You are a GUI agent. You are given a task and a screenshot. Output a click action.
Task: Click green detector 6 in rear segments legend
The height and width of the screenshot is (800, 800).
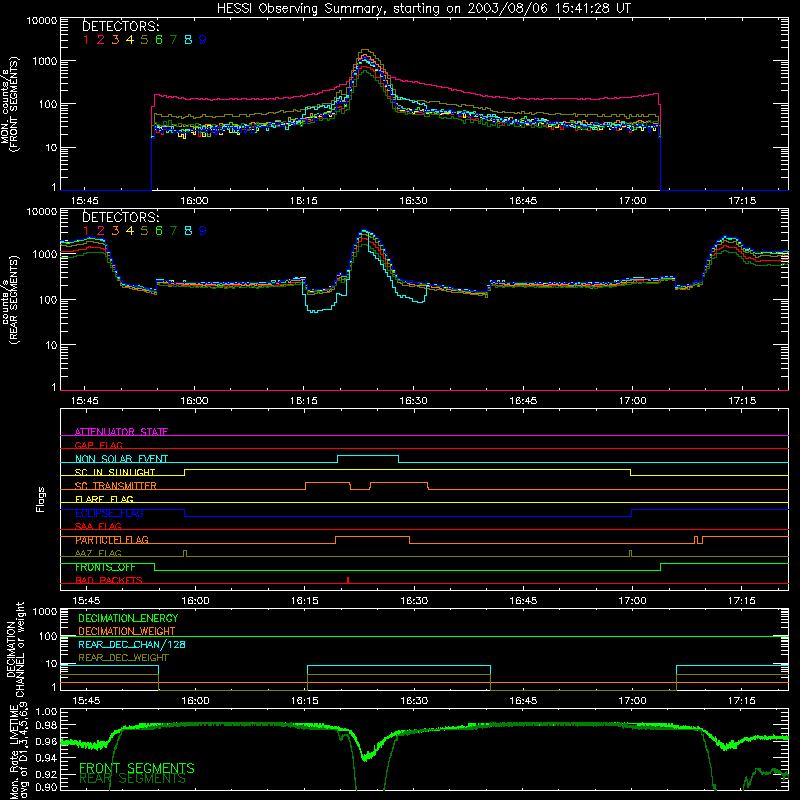click(x=159, y=231)
